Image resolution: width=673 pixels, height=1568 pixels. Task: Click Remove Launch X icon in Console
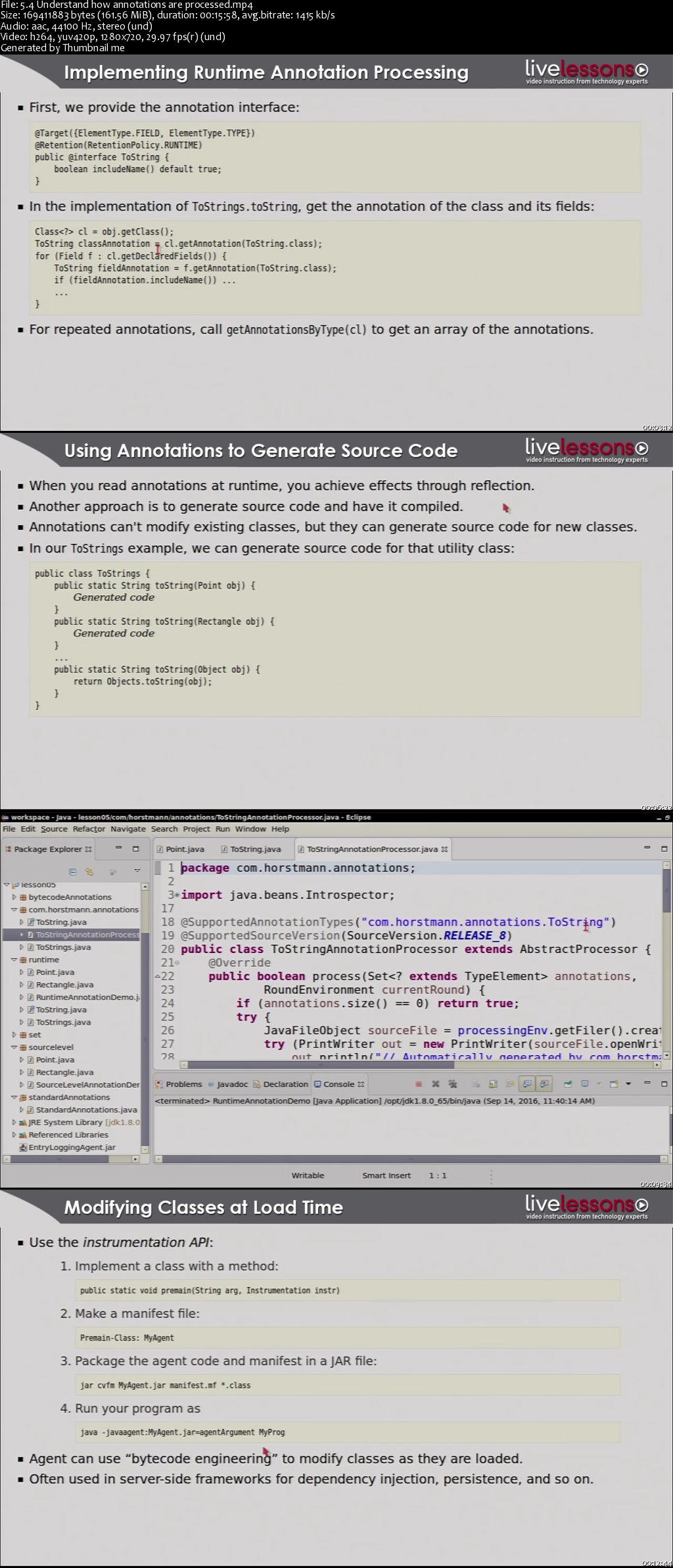[x=435, y=1084]
